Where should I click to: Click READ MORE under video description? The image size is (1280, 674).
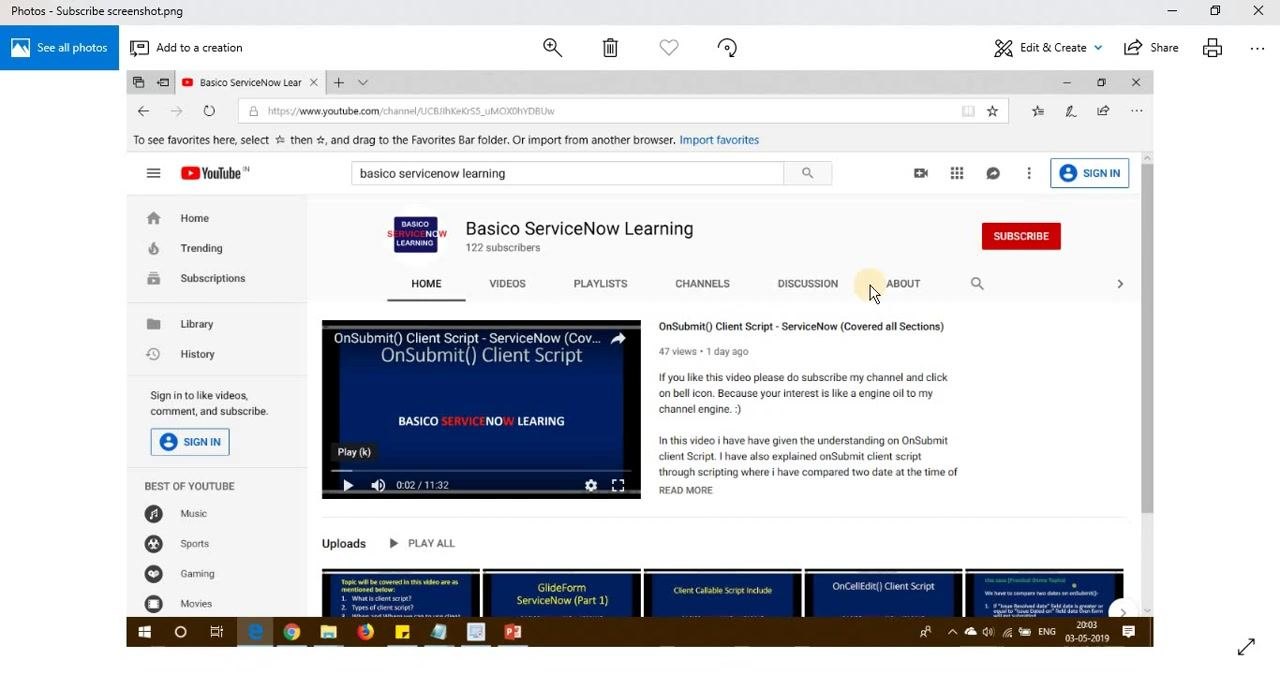(685, 490)
